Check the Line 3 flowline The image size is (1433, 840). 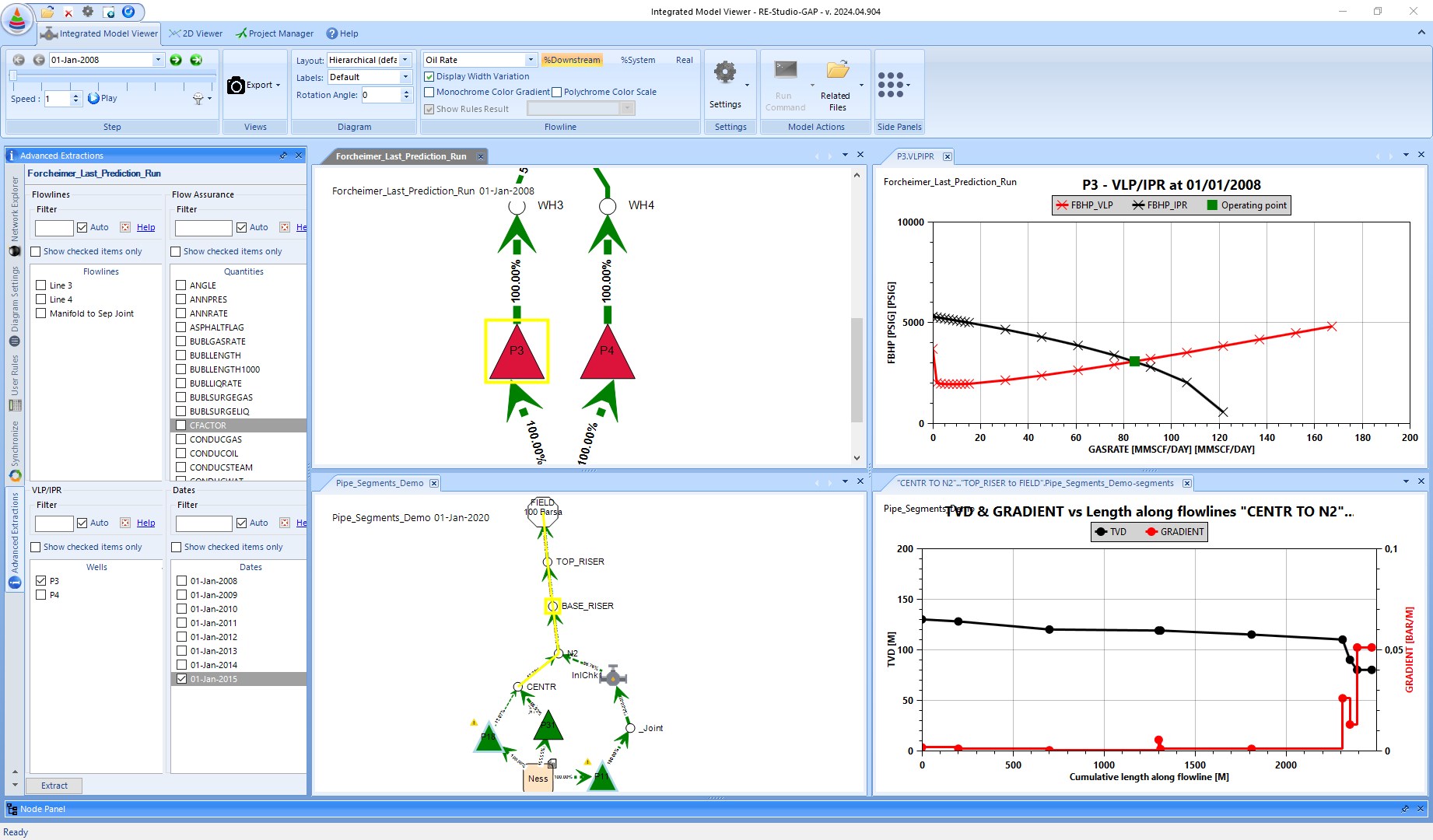41,285
